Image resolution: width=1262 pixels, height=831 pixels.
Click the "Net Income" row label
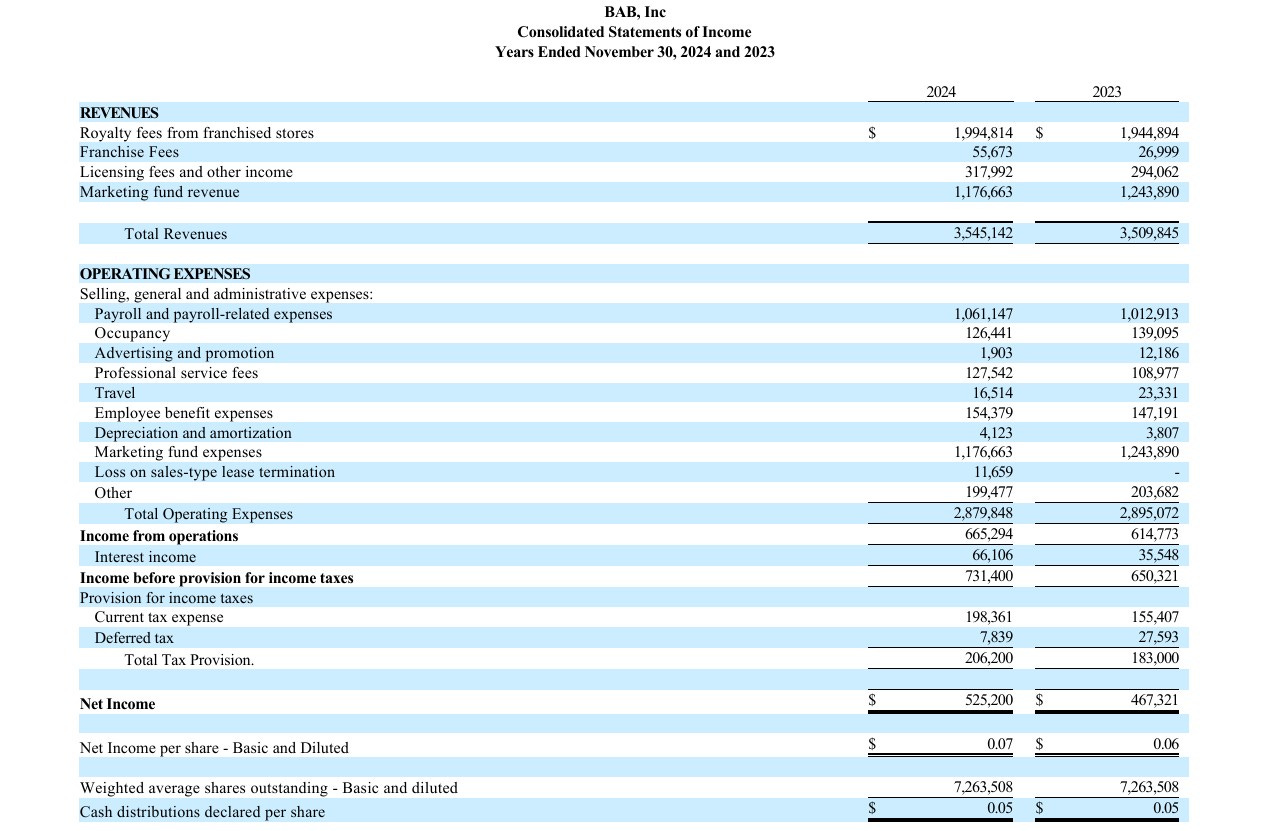tap(117, 704)
